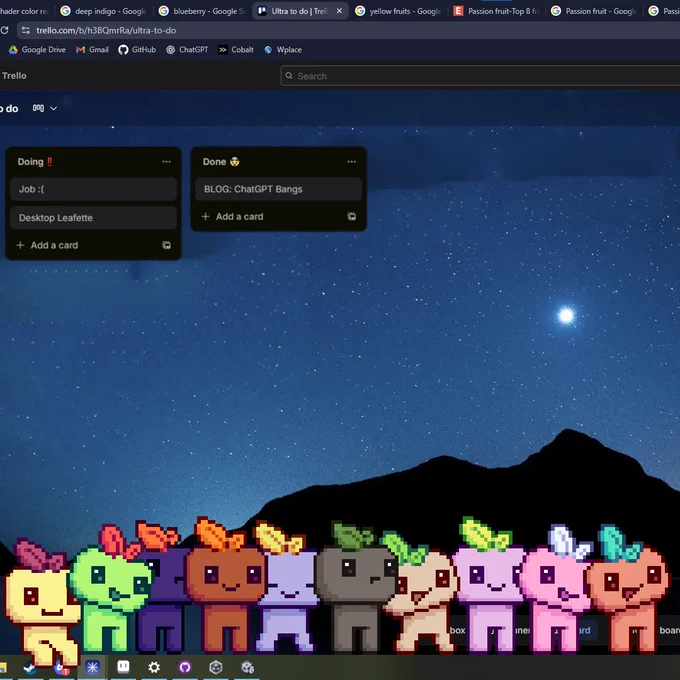Open the BLOG: ChatGPT Bangs card
Screen dimensions: 680x680
(278, 189)
